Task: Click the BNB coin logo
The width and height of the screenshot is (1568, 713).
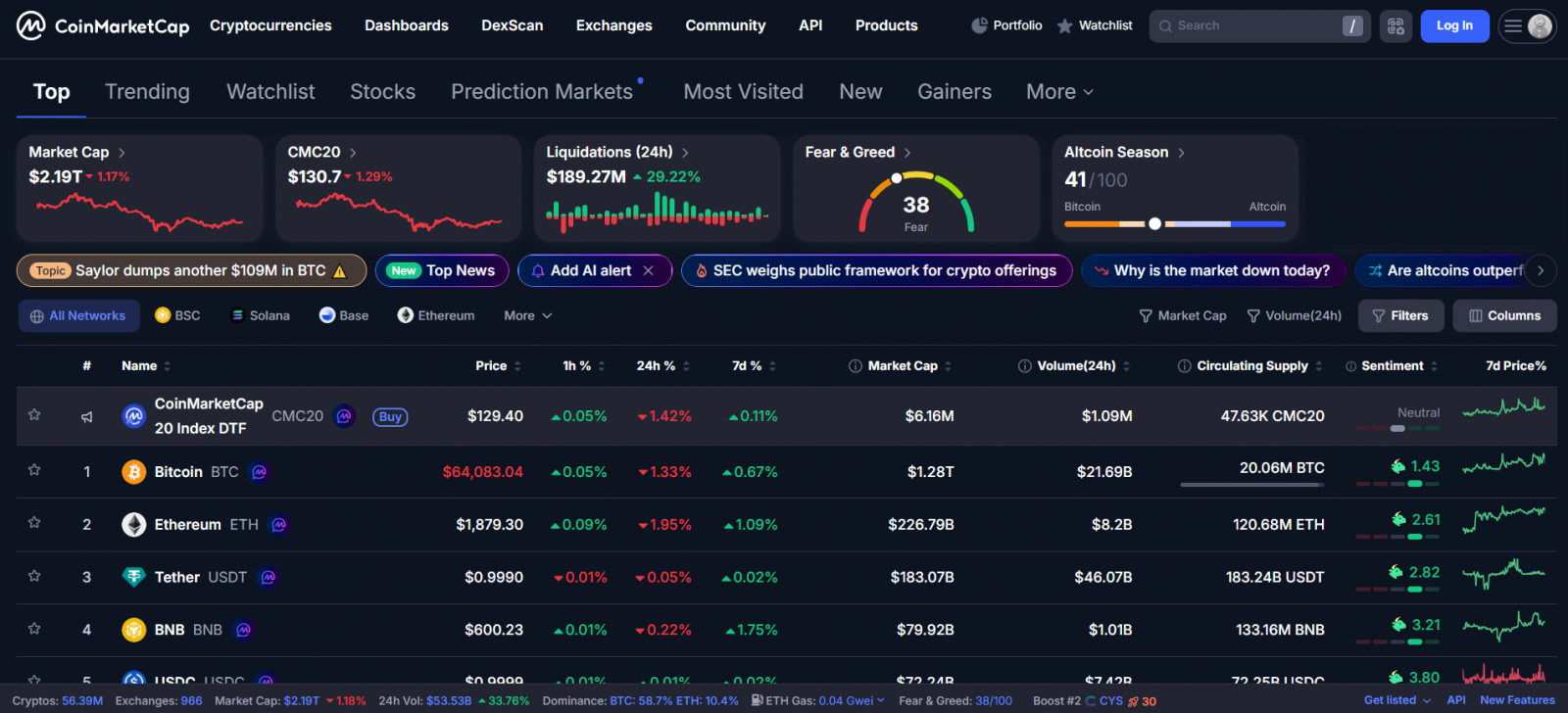Action: pyautogui.click(x=134, y=630)
